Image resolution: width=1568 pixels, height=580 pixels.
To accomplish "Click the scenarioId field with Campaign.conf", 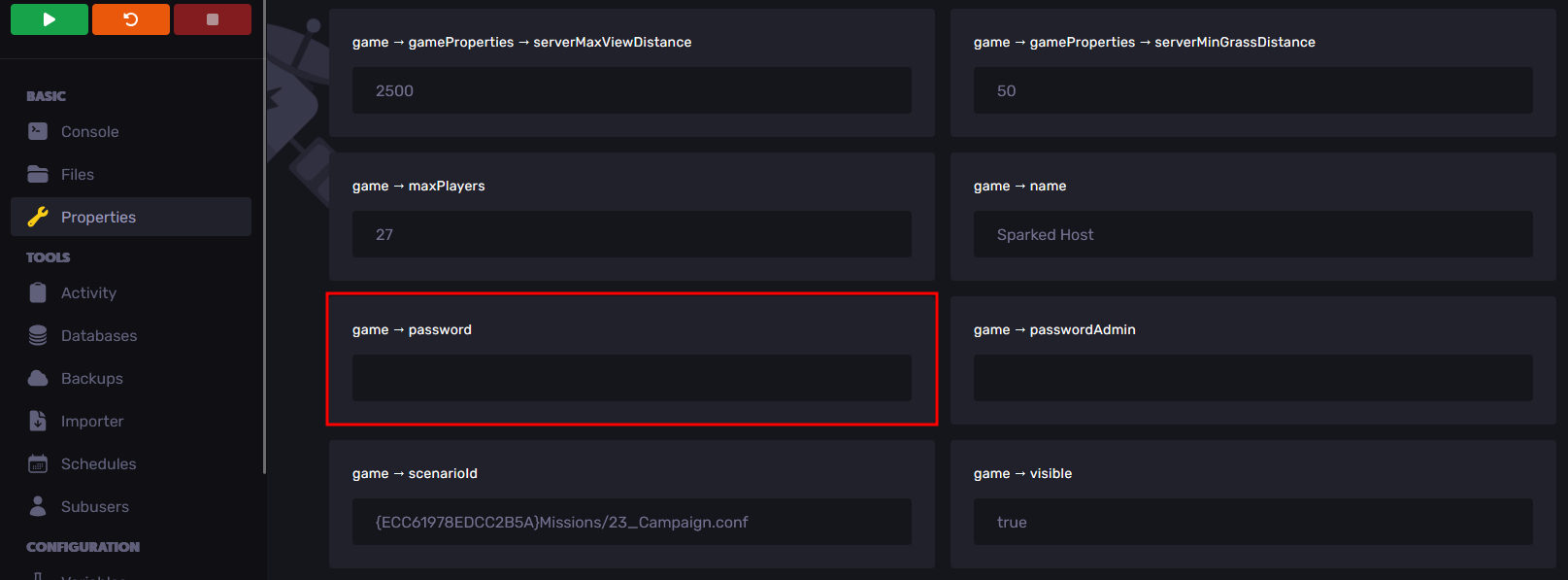I will [x=631, y=522].
